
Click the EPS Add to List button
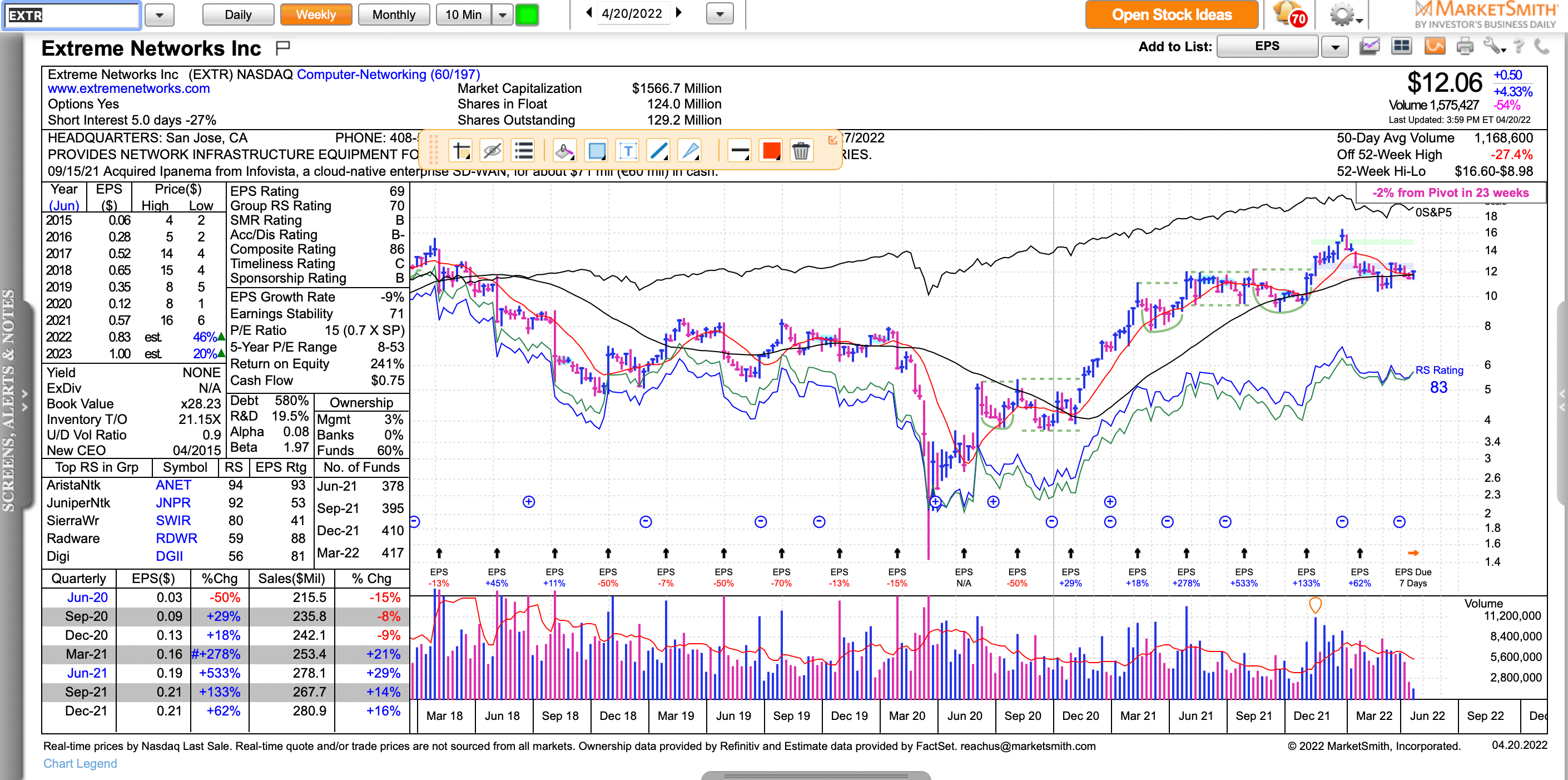1267,46
